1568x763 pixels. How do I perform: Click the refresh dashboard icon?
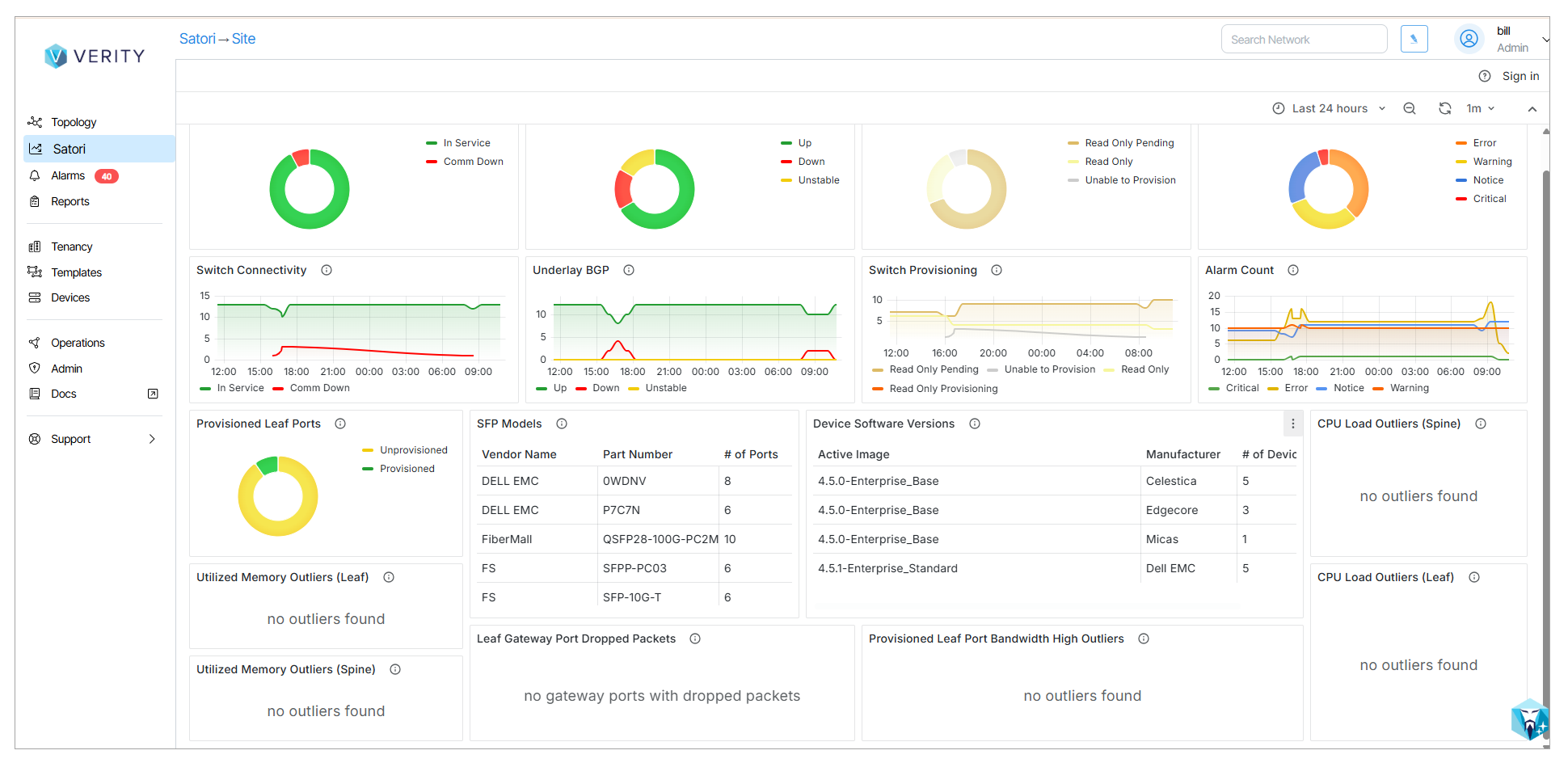click(x=1444, y=108)
